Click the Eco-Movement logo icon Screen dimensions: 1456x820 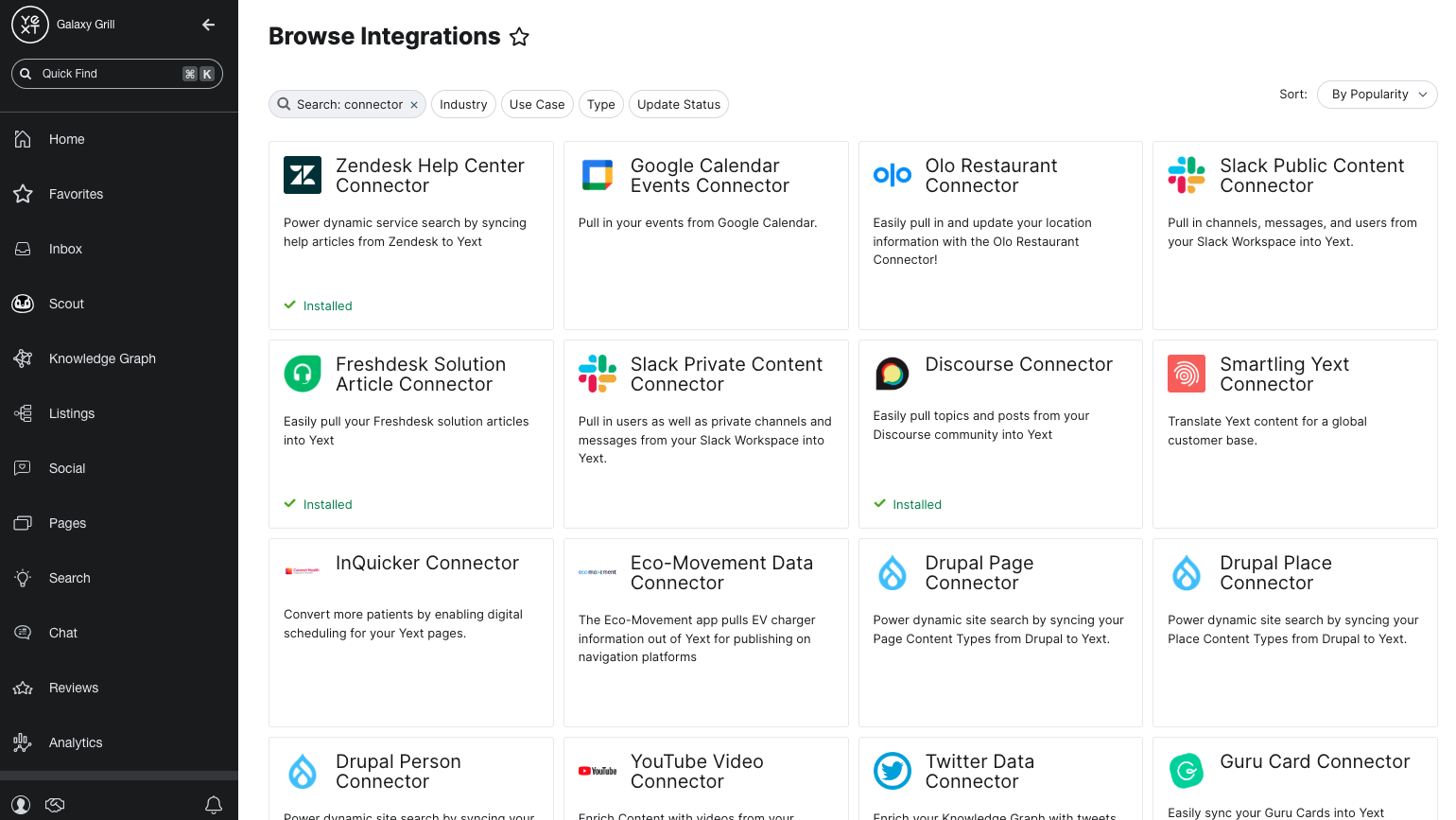[x=598, y=572]
